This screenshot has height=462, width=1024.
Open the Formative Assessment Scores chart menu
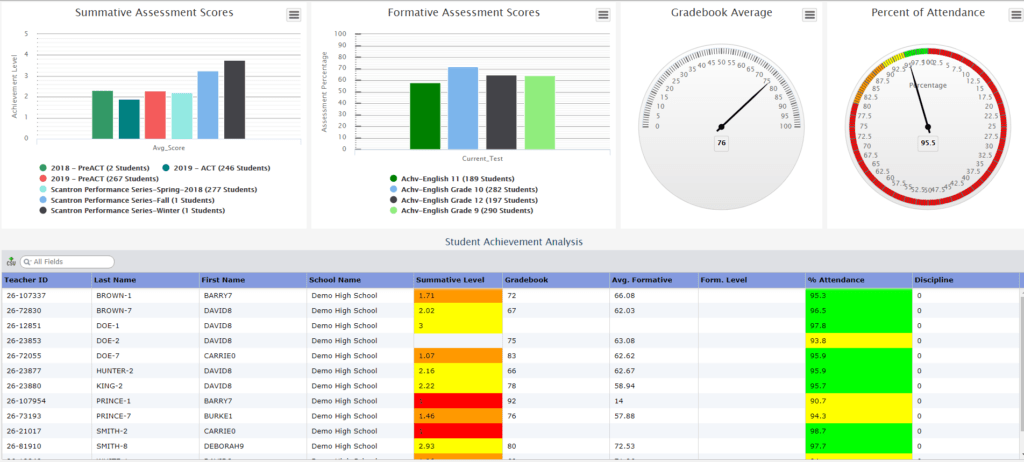point(602,15)
